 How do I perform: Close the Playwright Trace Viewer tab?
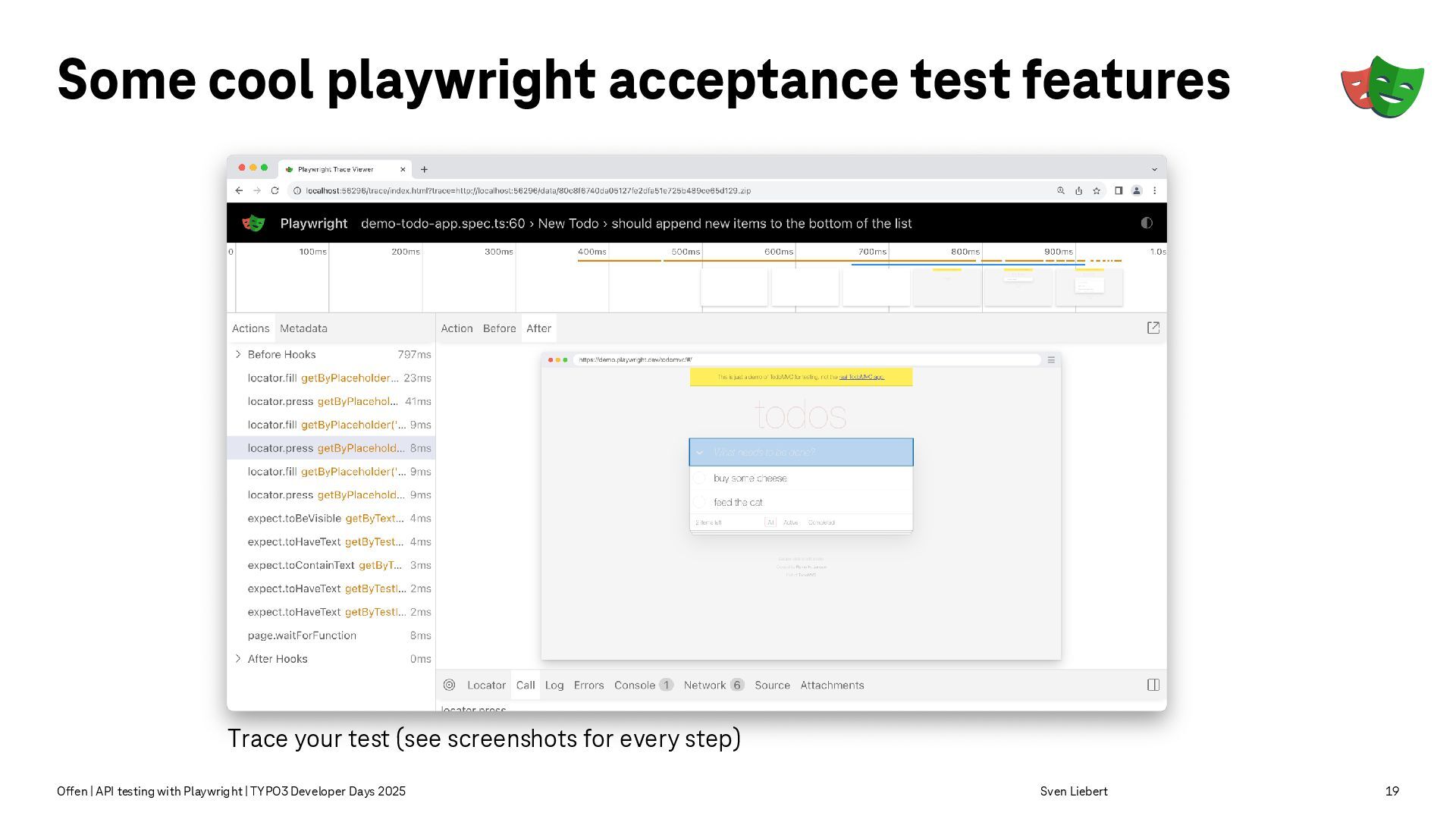403,170
